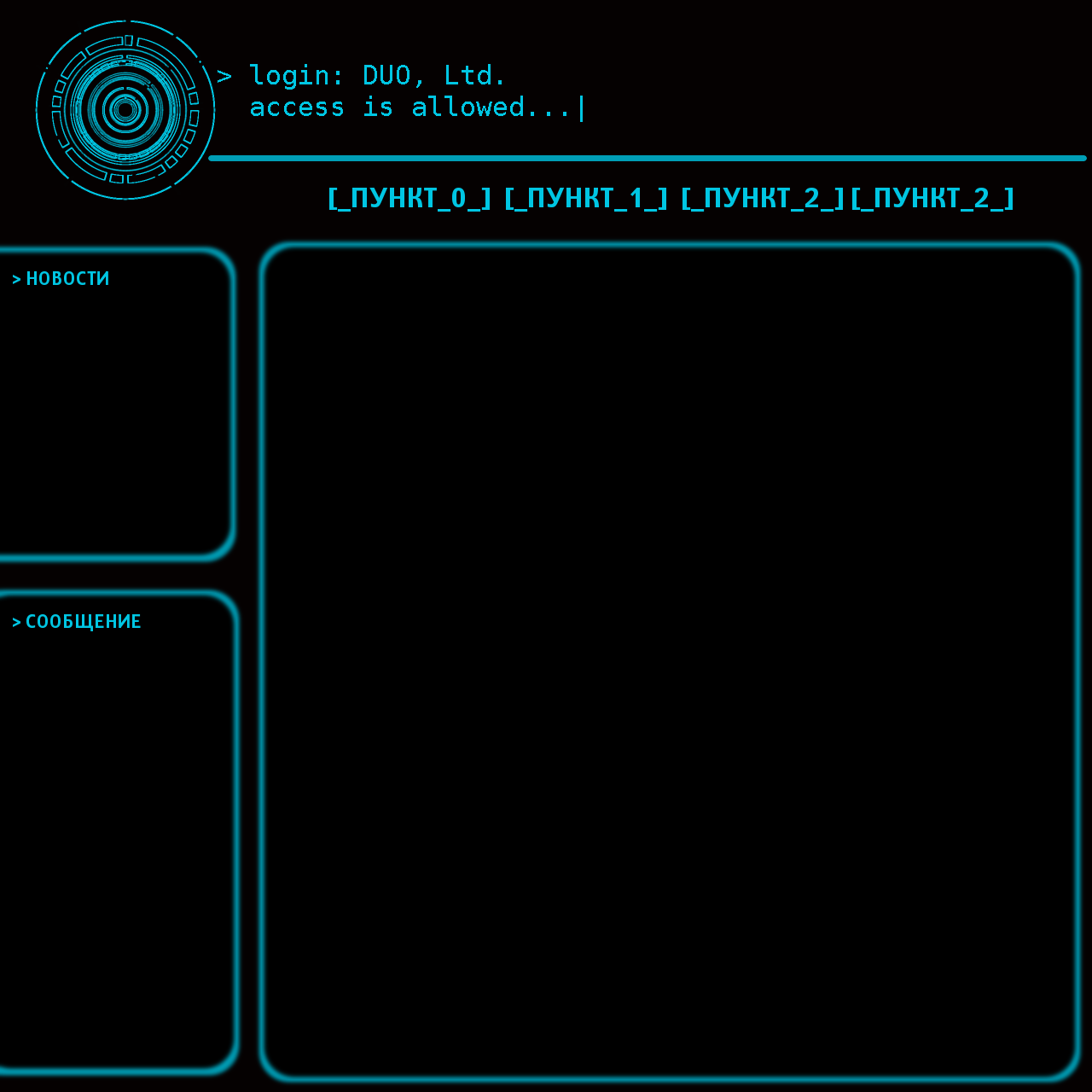This screenshot has width=1092, height=1092.
Task: Toggle the НОВОСТИ panel open
Action: [67, 278]
